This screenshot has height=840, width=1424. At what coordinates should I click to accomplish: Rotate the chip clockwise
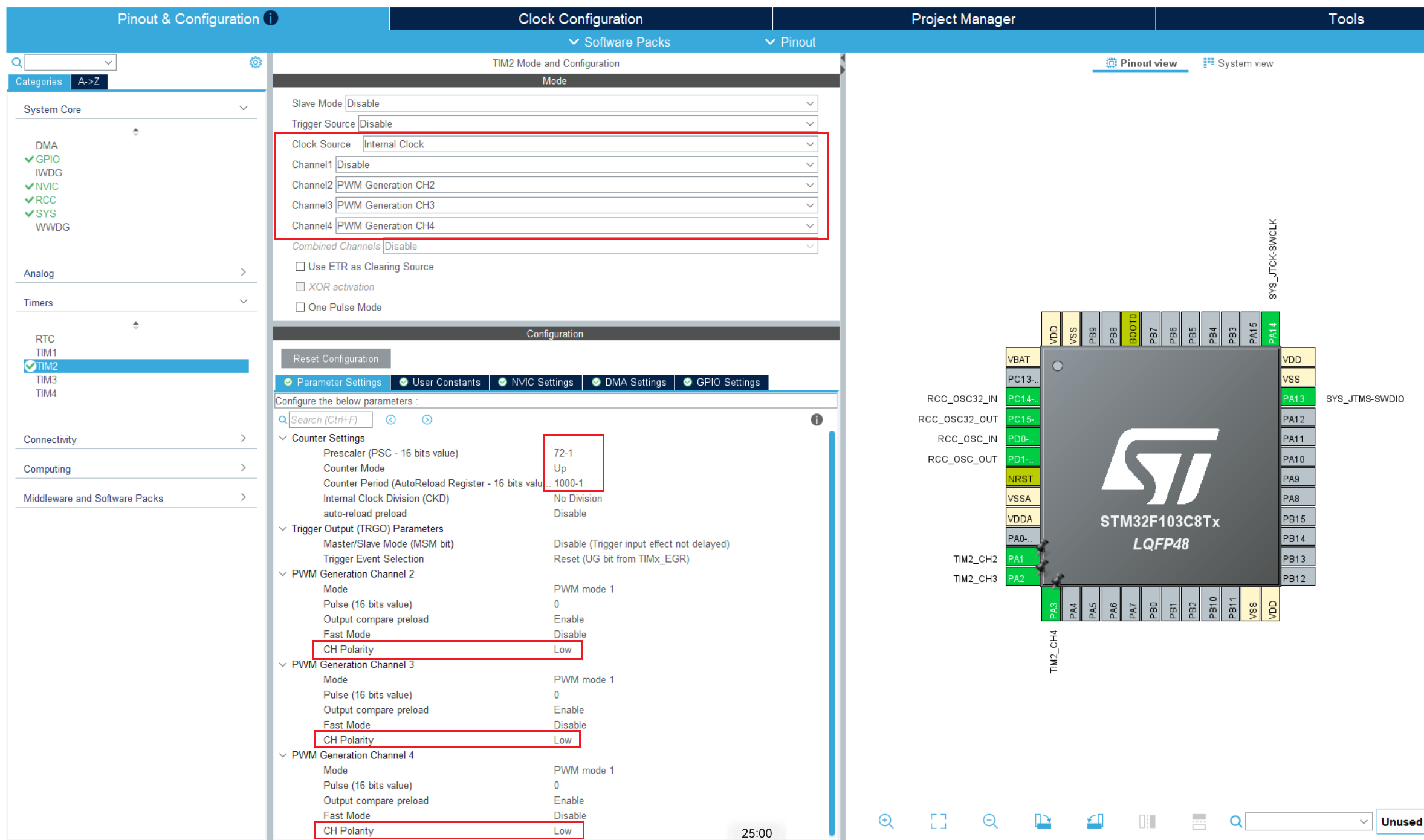[1043, 821]
